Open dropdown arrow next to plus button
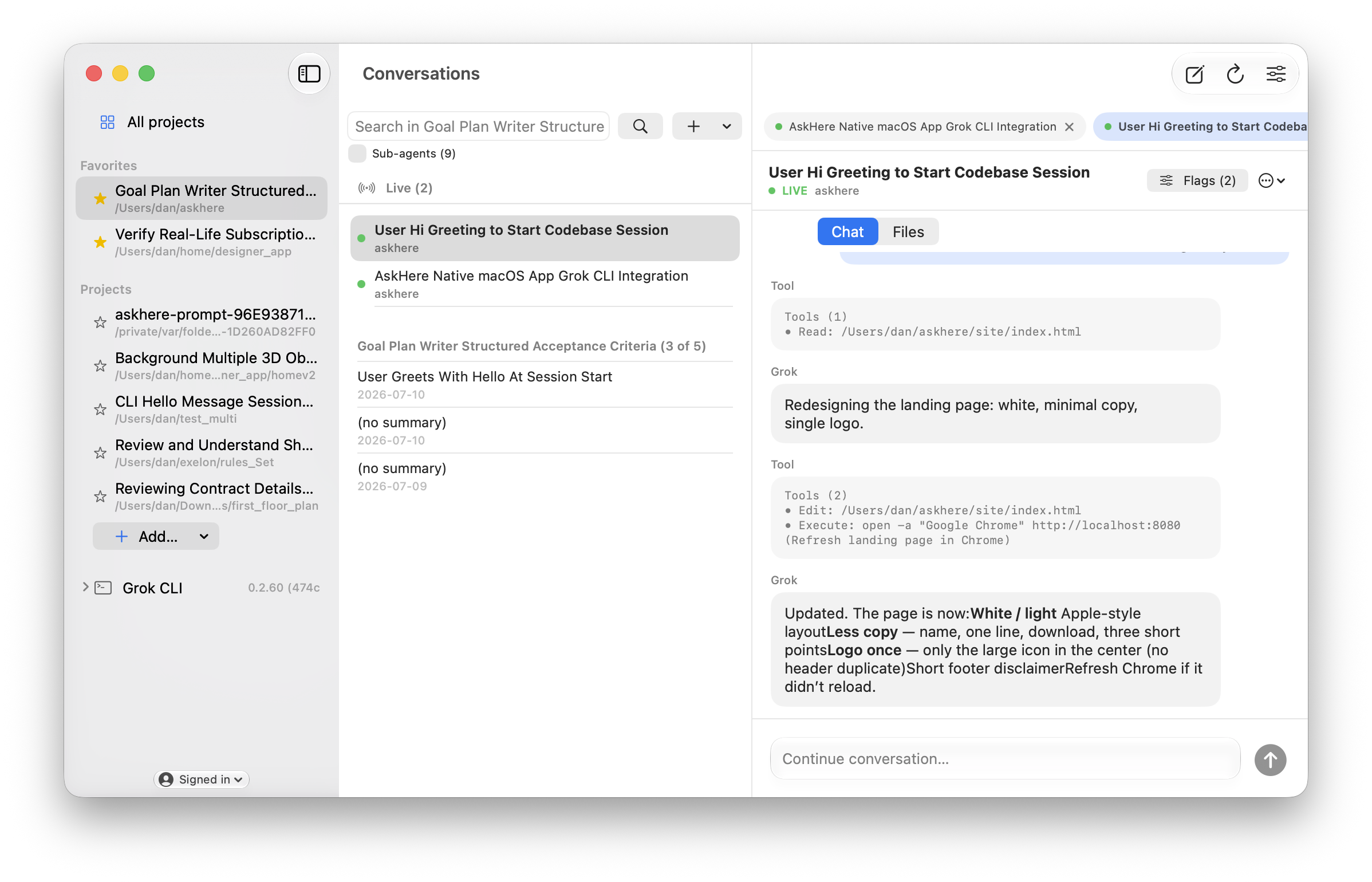The width and height of the screenshot is (1372, 882). click(727, 126)
